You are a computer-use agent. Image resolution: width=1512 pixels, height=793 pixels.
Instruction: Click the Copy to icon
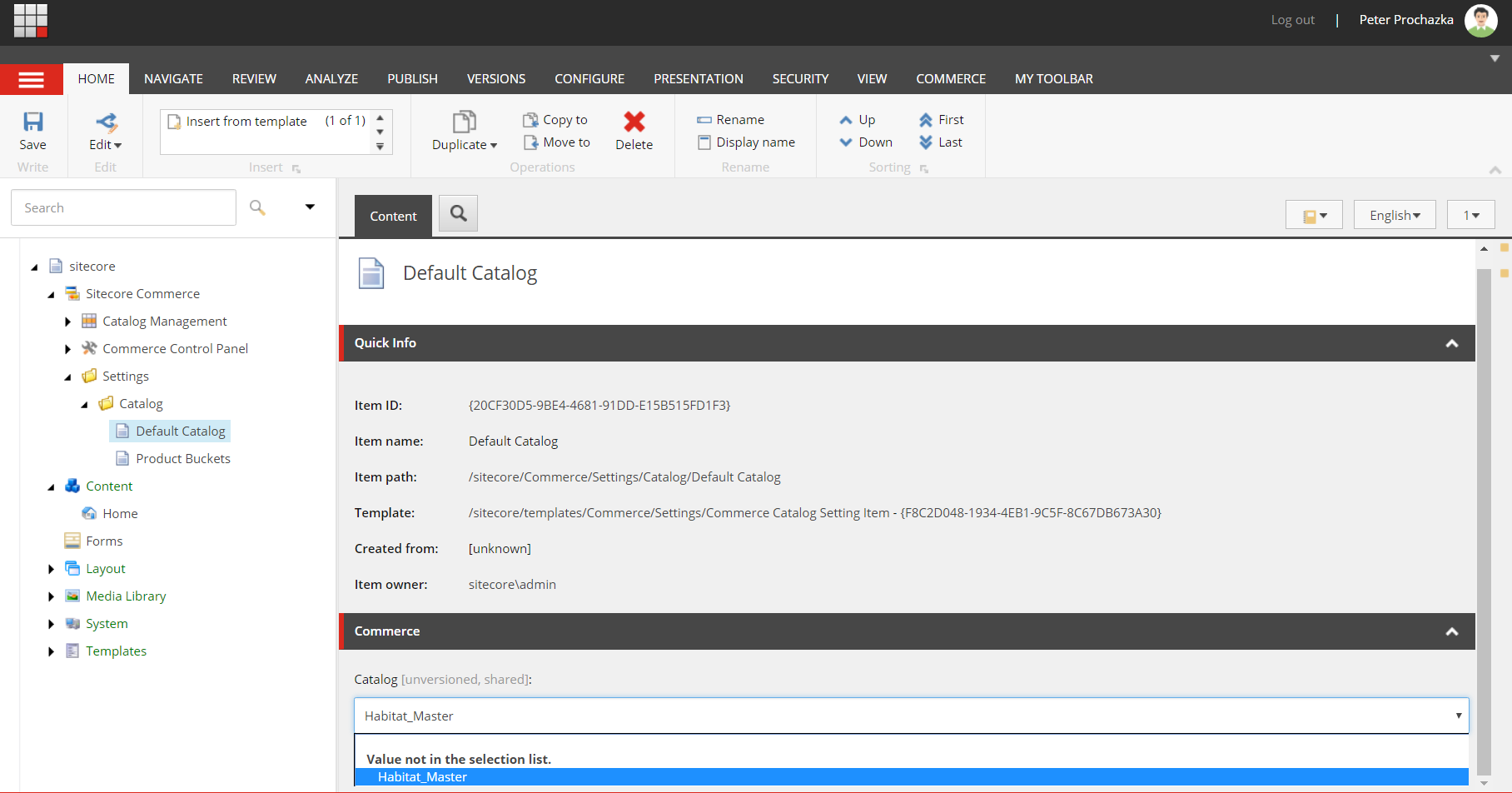[530, 120]
